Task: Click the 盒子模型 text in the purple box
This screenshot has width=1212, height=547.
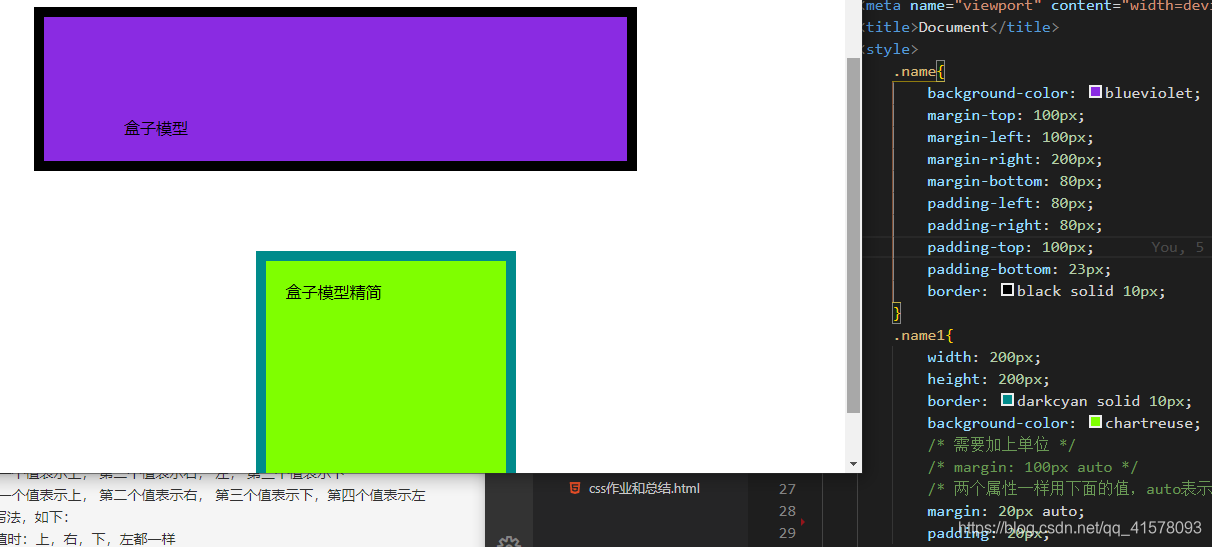Action: point(156,128)
